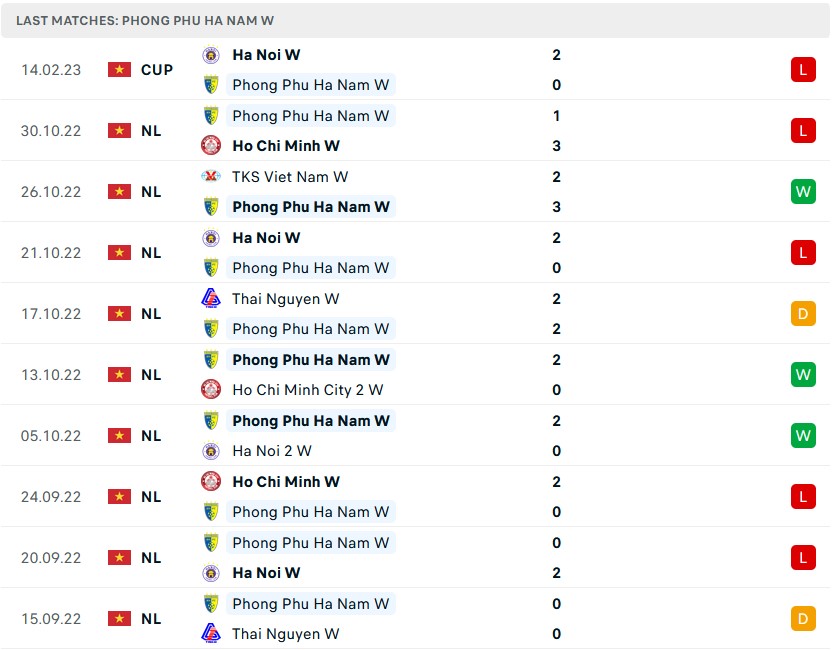Click the Ho Chi Minh City 2 W logo
Viewport: 832px width, 650px height.
[x=211, y=390]
